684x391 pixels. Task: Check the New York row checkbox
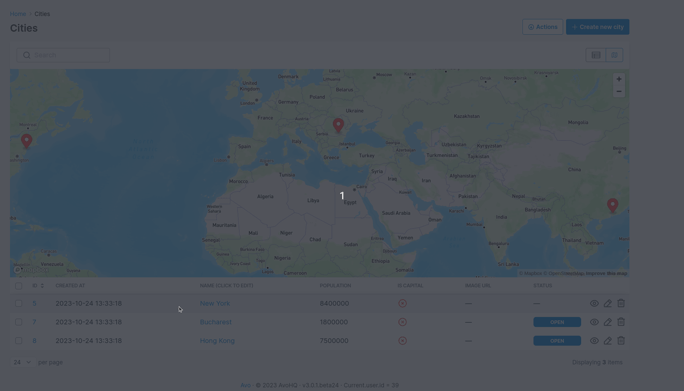pos(18,303)
